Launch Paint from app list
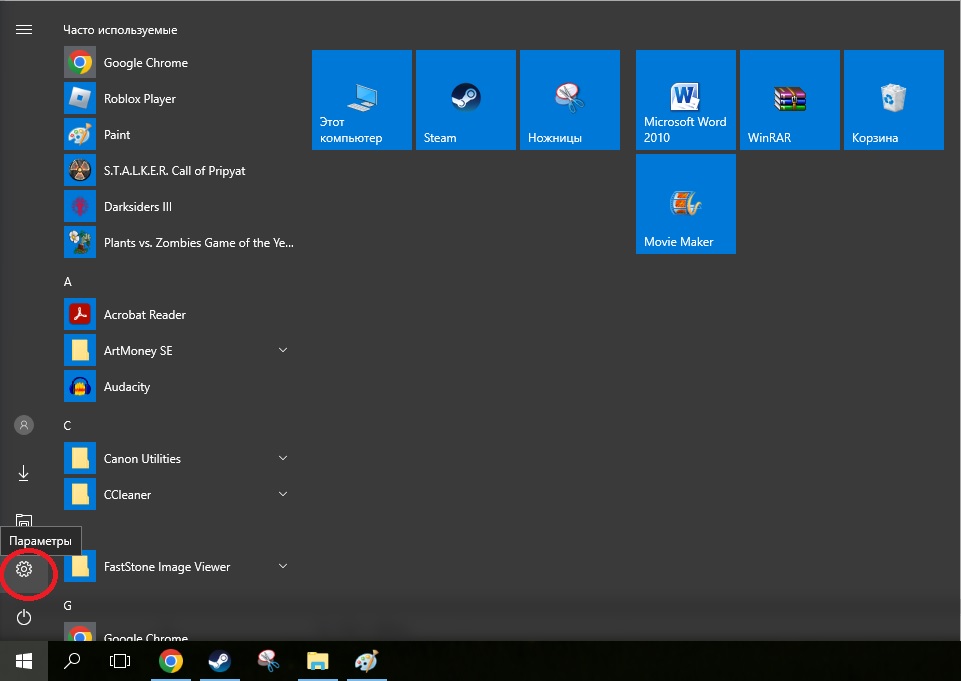961x681 pixels. 179,135
